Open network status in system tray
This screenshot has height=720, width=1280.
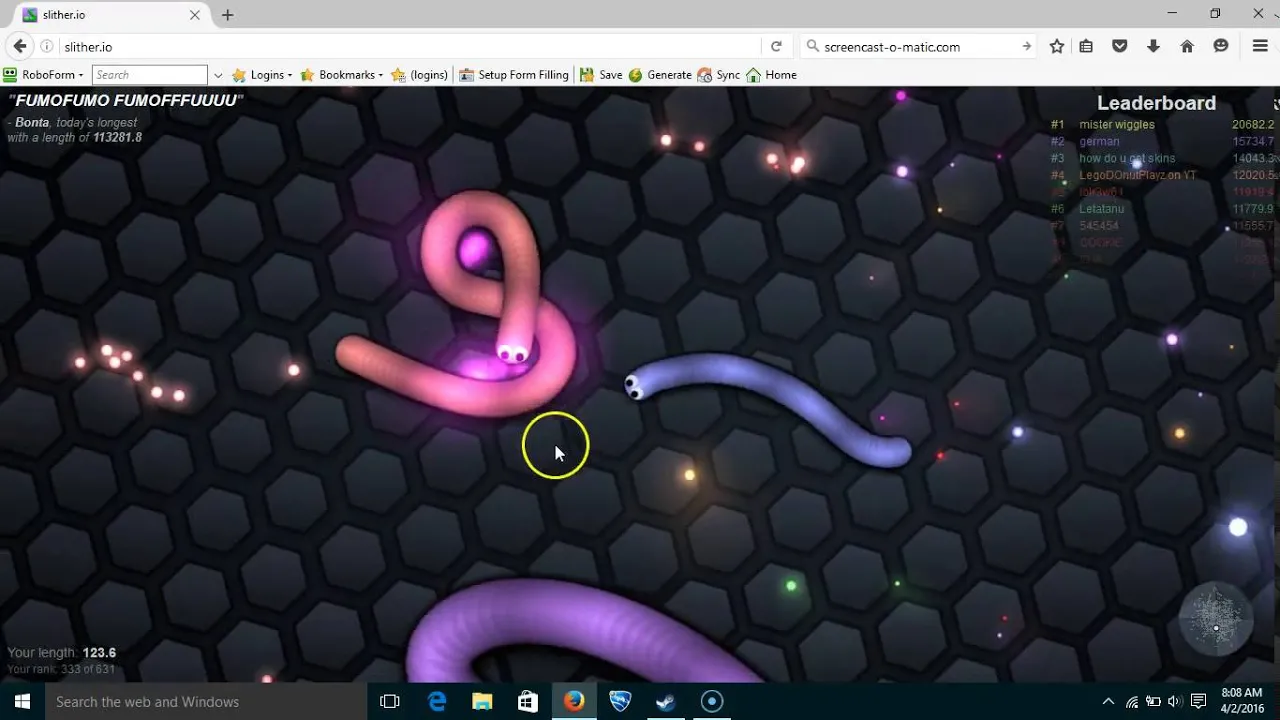pyautogui.click(x=1131, y=702)
